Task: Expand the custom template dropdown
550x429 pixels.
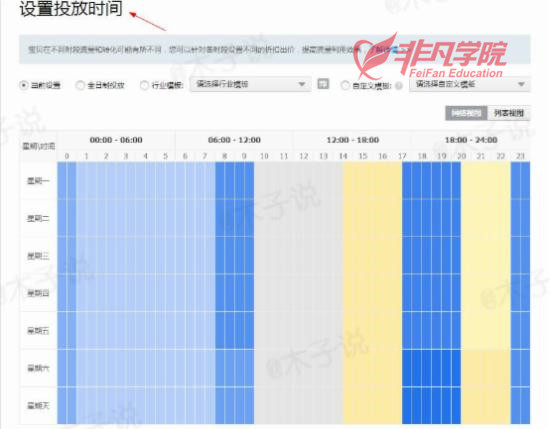Action: (470, 84)
